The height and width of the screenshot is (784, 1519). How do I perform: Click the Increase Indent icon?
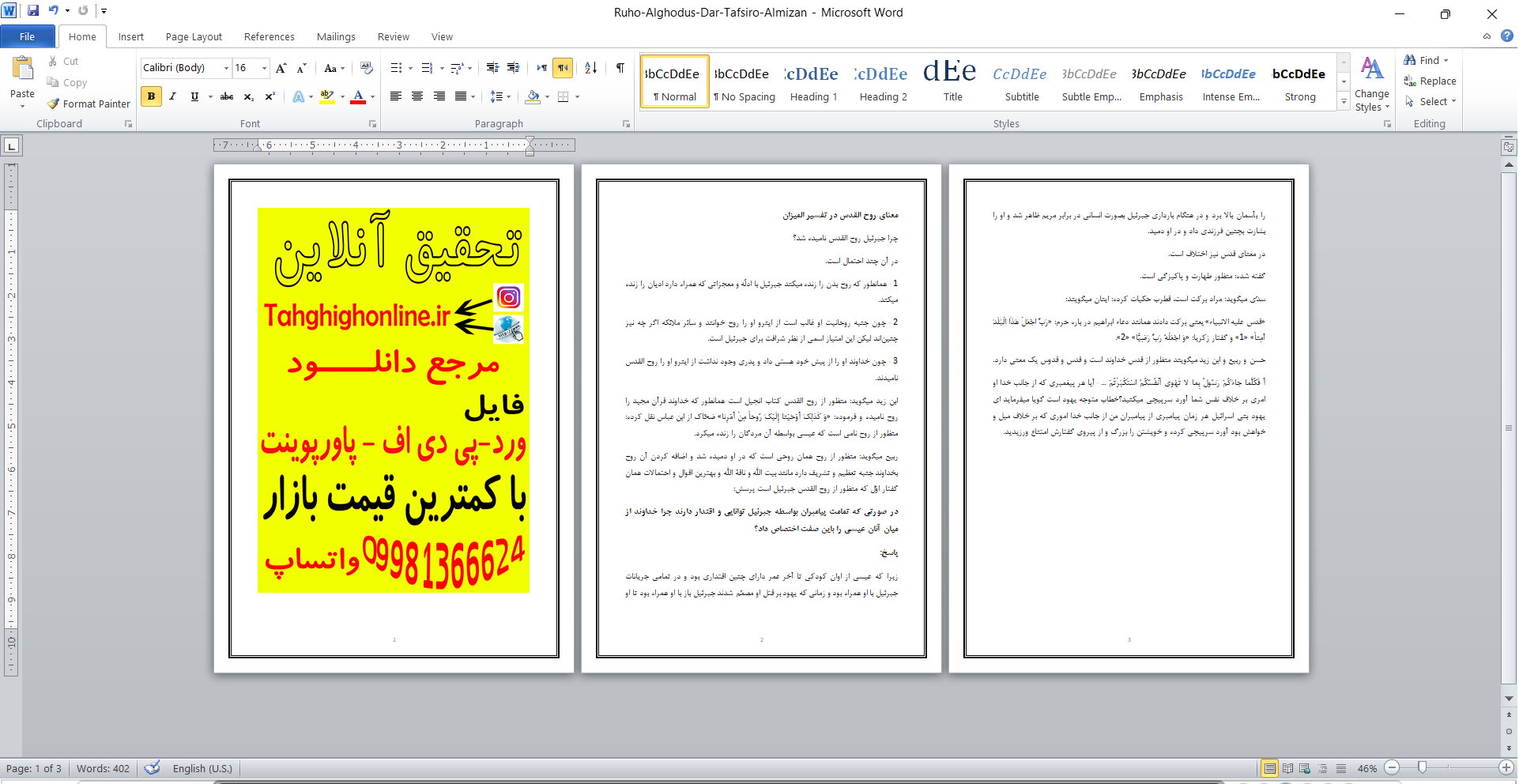click(513, 68)
